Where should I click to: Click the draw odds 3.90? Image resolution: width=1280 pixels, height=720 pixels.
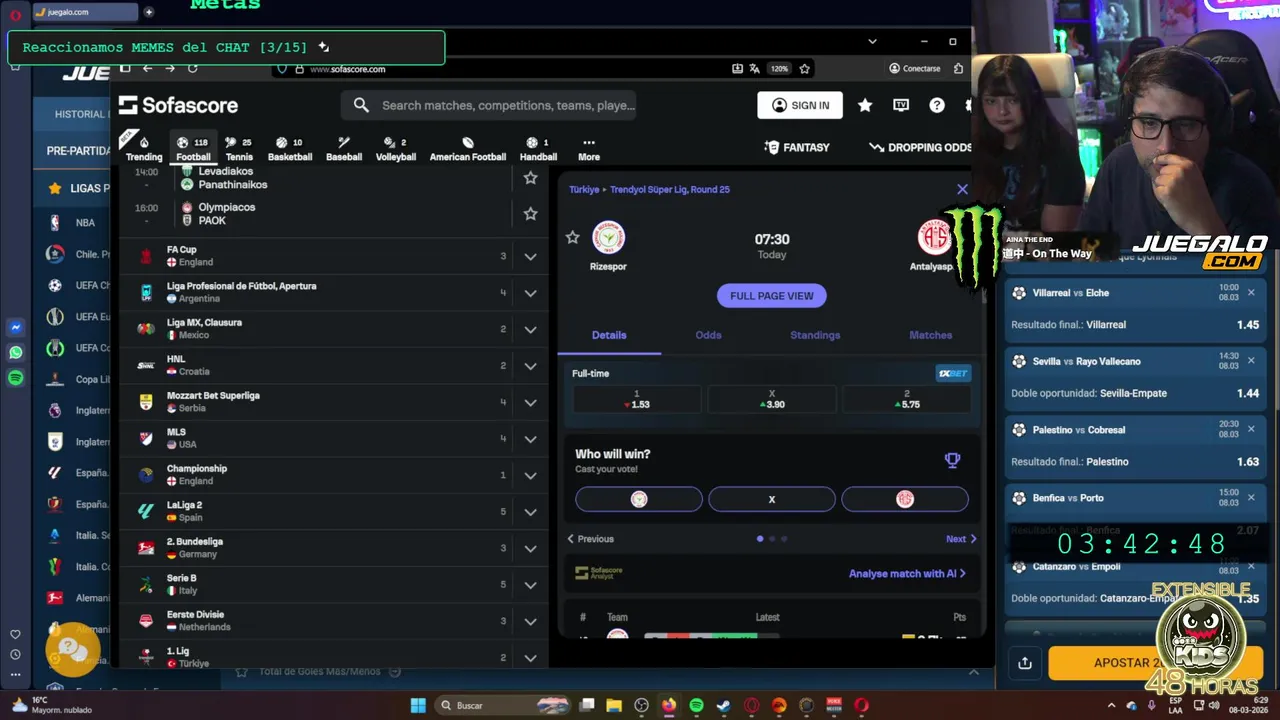click(x=772, y=400)
